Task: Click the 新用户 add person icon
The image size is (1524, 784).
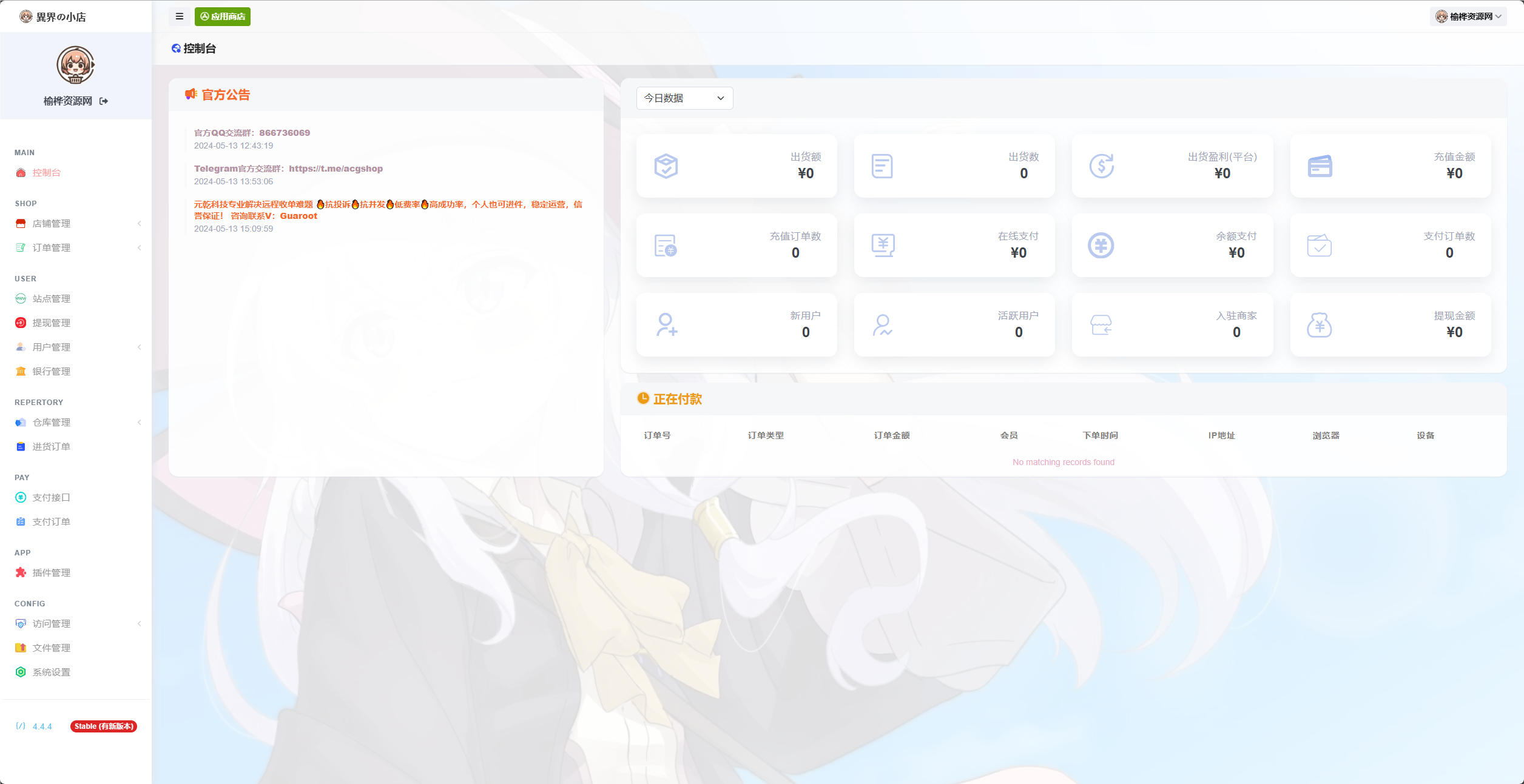Action: pos(667,325)
